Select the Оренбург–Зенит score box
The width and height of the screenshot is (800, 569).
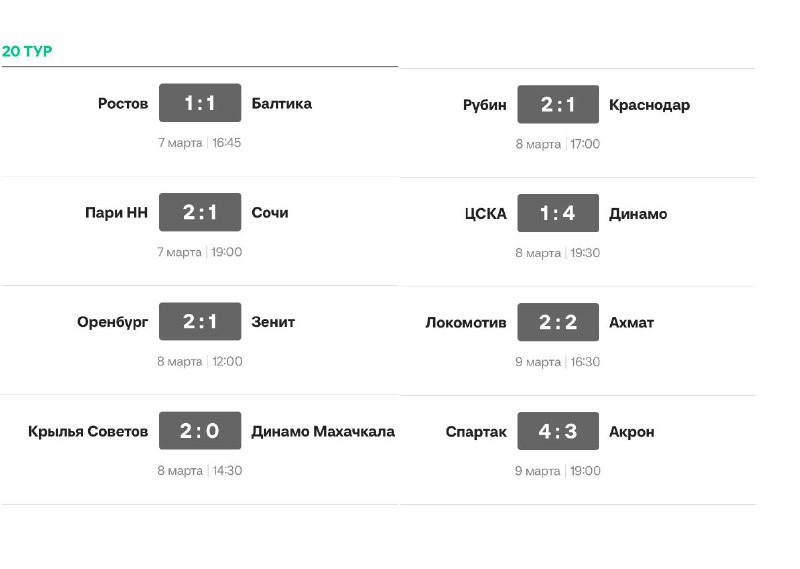(x=200, y=322)
